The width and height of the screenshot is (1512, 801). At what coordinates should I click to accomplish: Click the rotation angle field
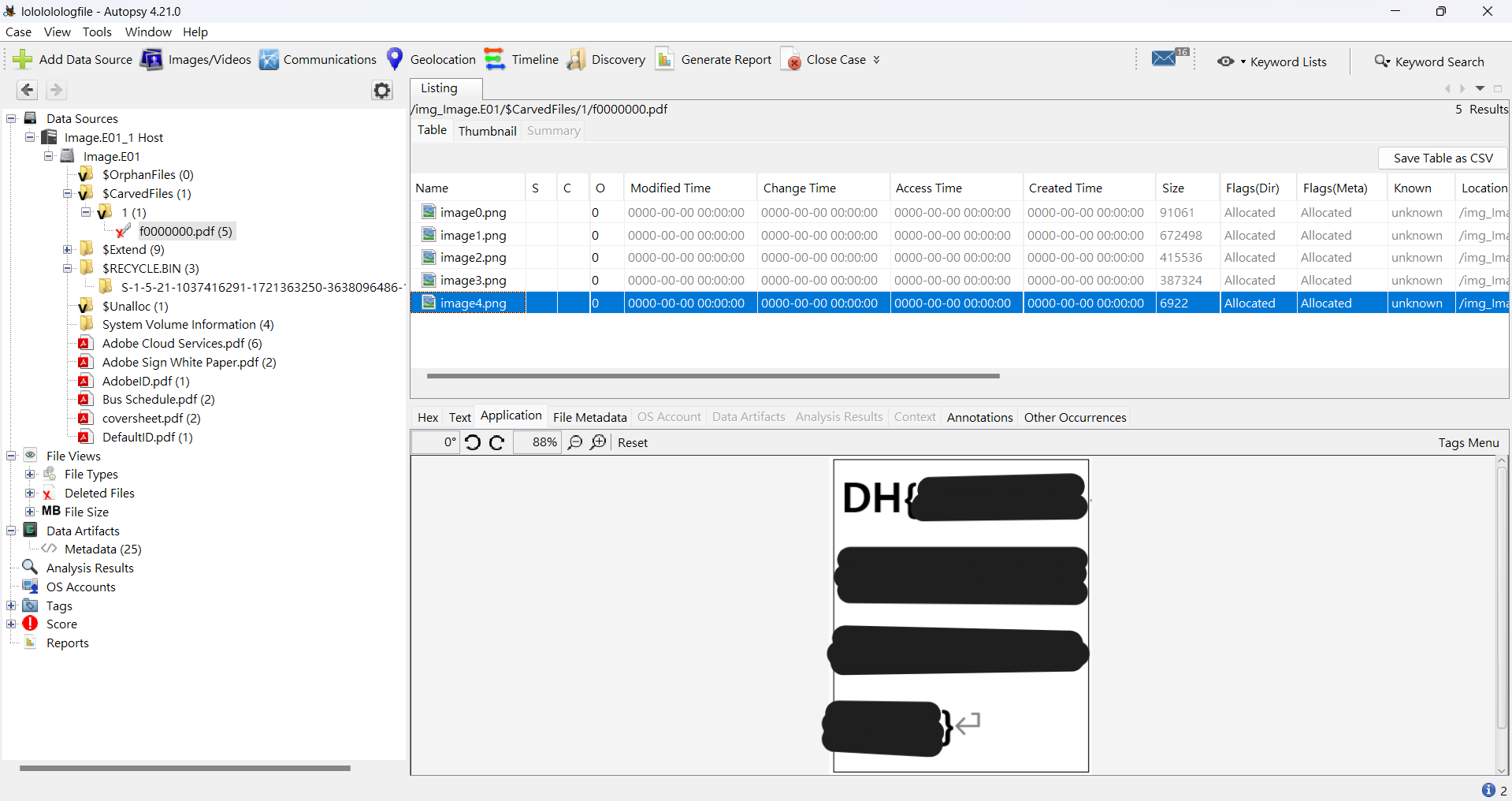pyautogui.click(x=435, y=442)
